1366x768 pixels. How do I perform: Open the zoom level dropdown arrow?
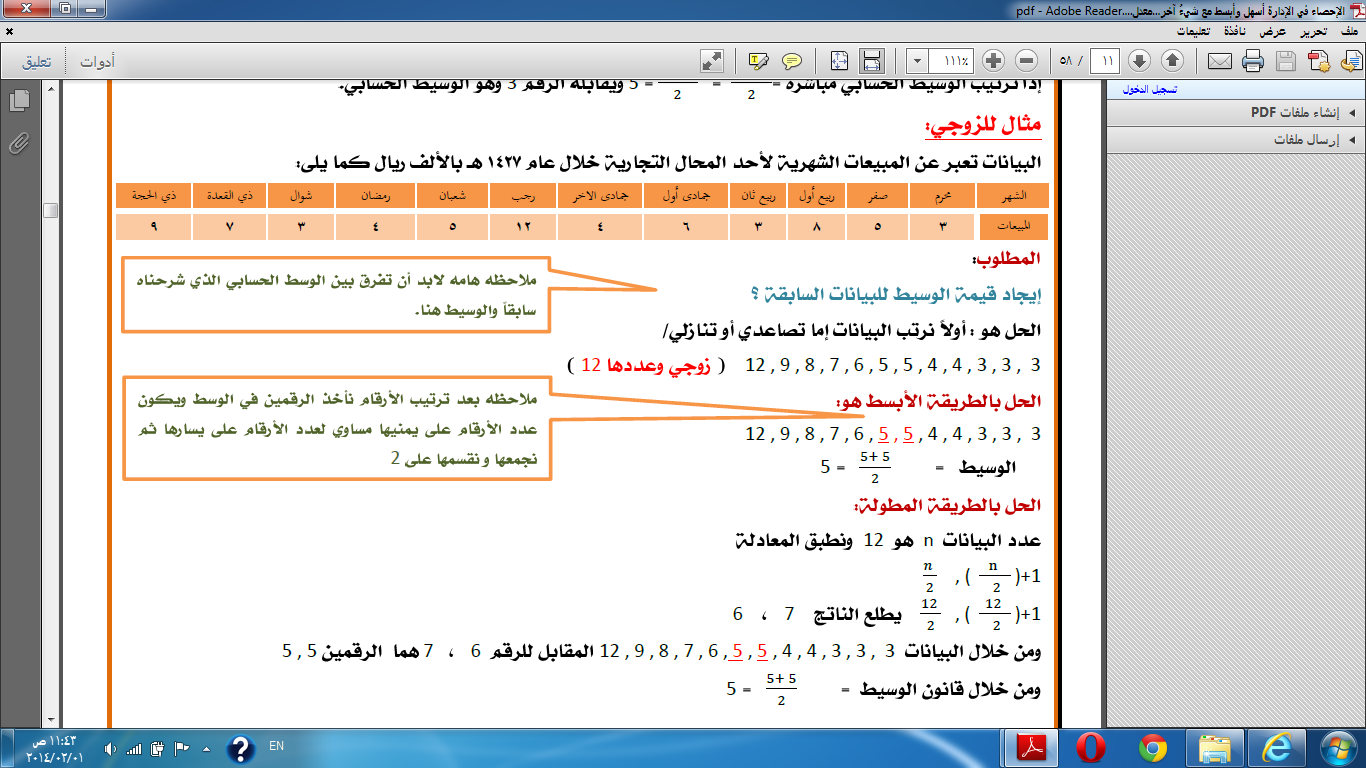[918, 61]
